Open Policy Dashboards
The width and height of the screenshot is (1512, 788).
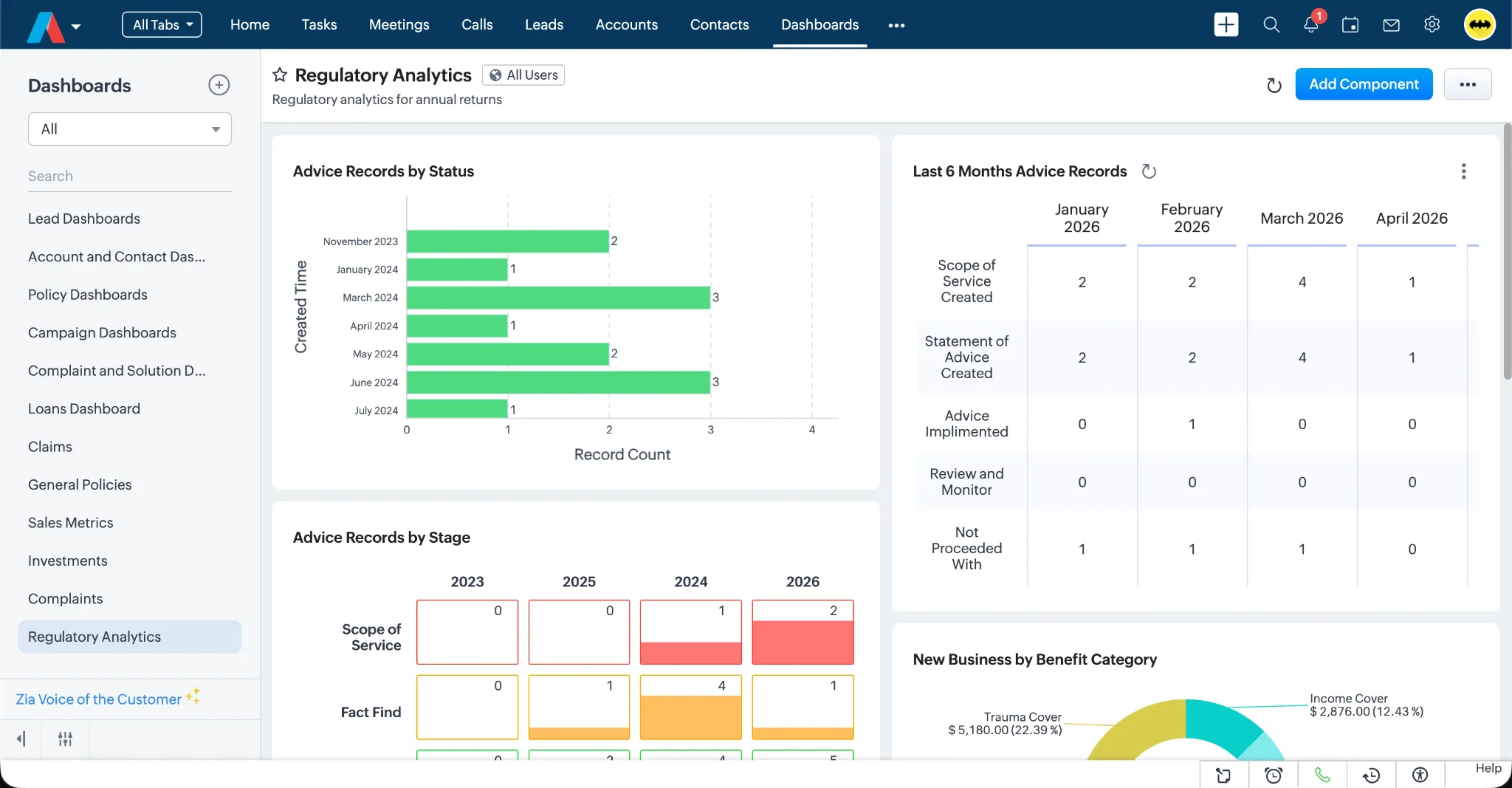tap(88, 295)
